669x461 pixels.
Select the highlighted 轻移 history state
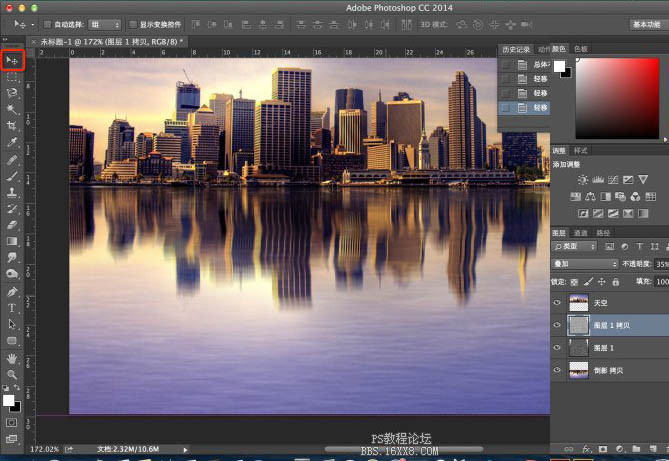pyautogui.click(x=524, y=108)
